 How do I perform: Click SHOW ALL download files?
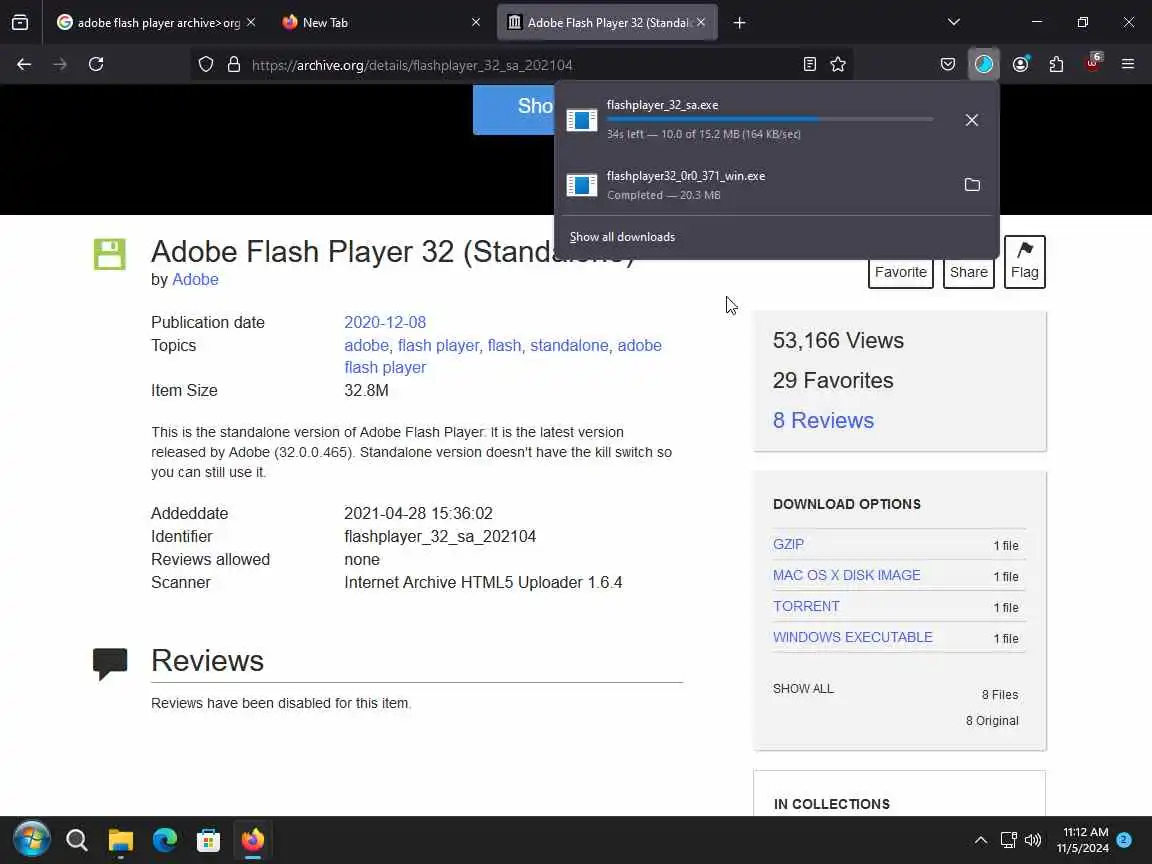(803, 688)
